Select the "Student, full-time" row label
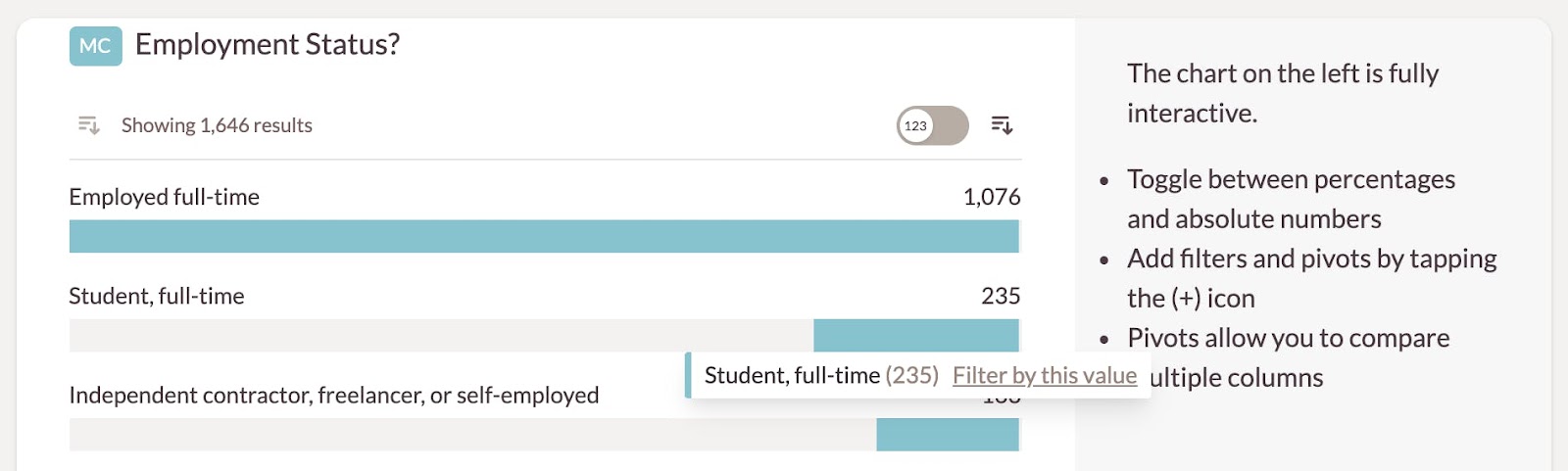This screenshot has width=1568, height=471. point(157,296)
